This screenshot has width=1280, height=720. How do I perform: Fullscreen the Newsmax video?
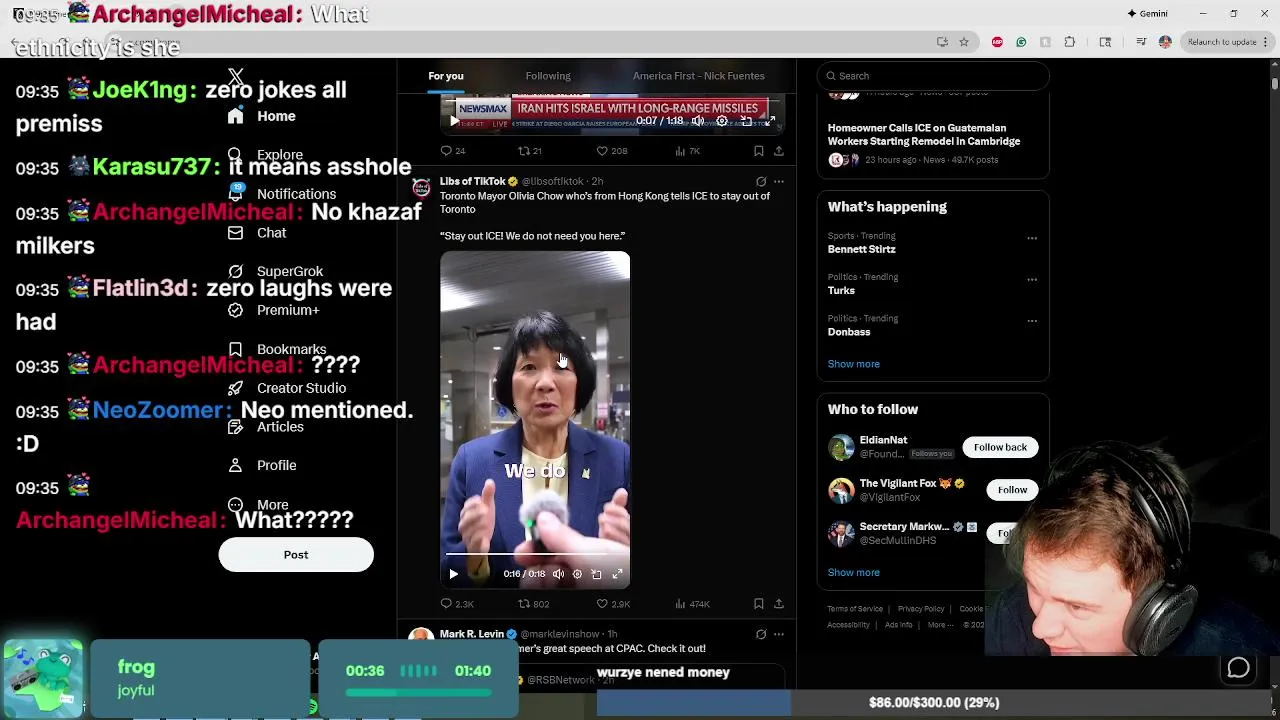tap(770, 121)
